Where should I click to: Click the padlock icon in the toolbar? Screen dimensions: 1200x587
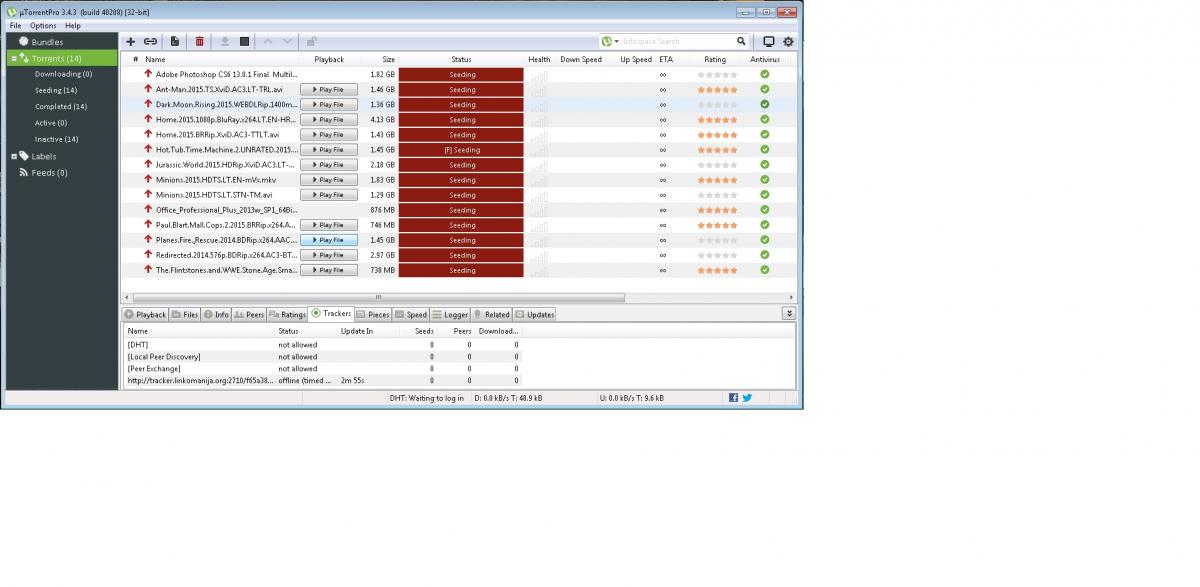click(x=312, y=41)
